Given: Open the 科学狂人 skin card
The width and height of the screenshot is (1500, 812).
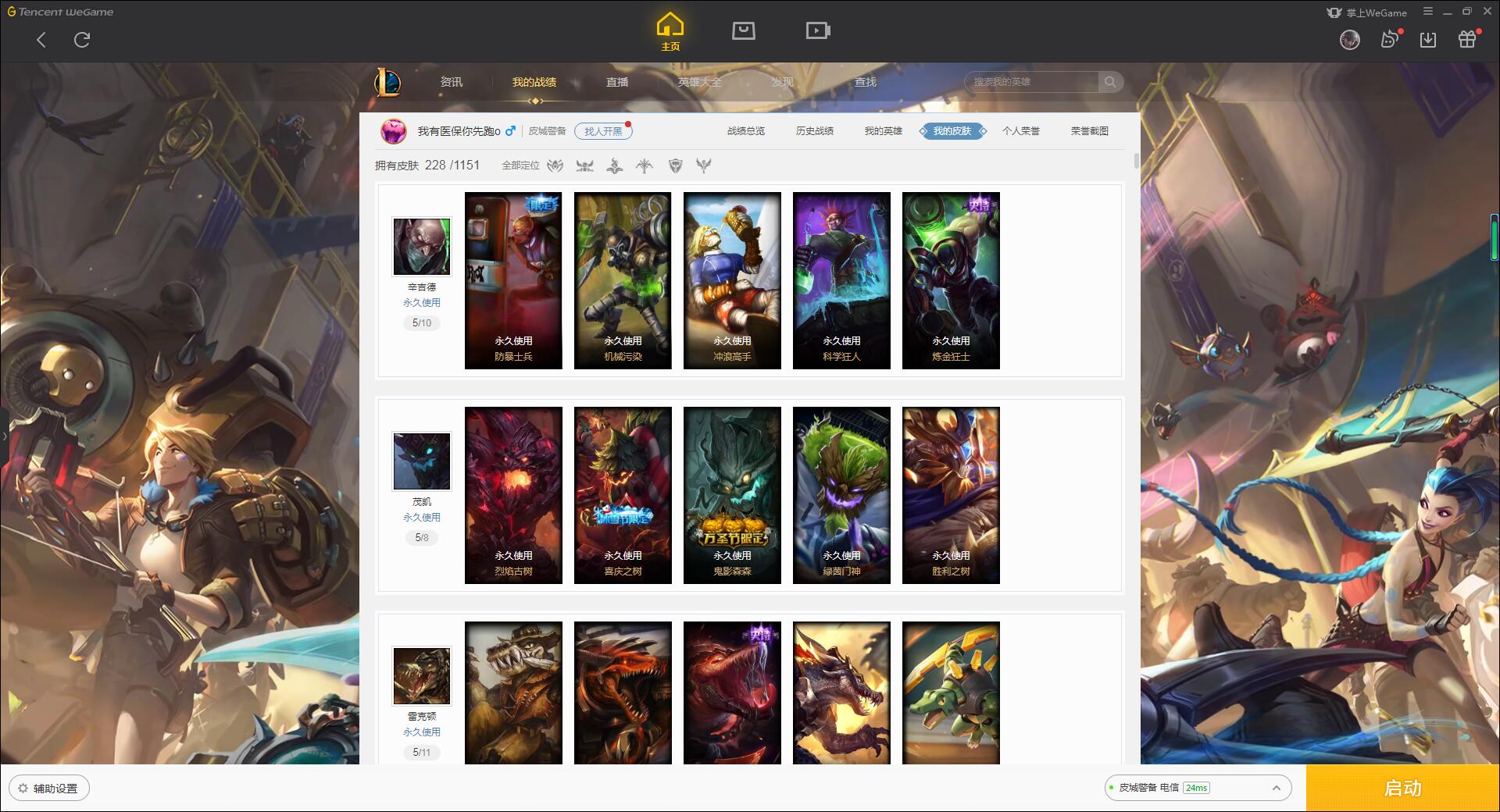Looking at the screenshot, I should coord(841,280).
